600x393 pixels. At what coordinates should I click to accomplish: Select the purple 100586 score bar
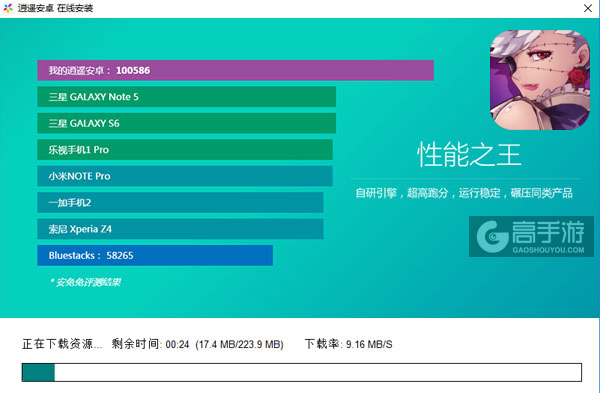point(235,70)
